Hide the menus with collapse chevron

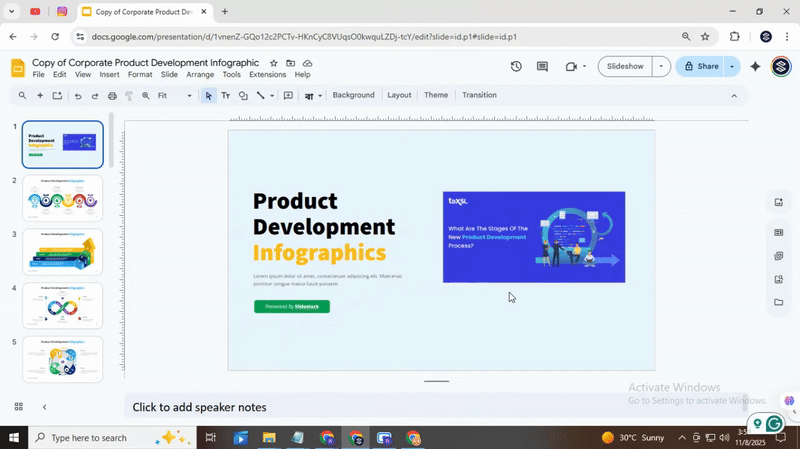point(734,96)
